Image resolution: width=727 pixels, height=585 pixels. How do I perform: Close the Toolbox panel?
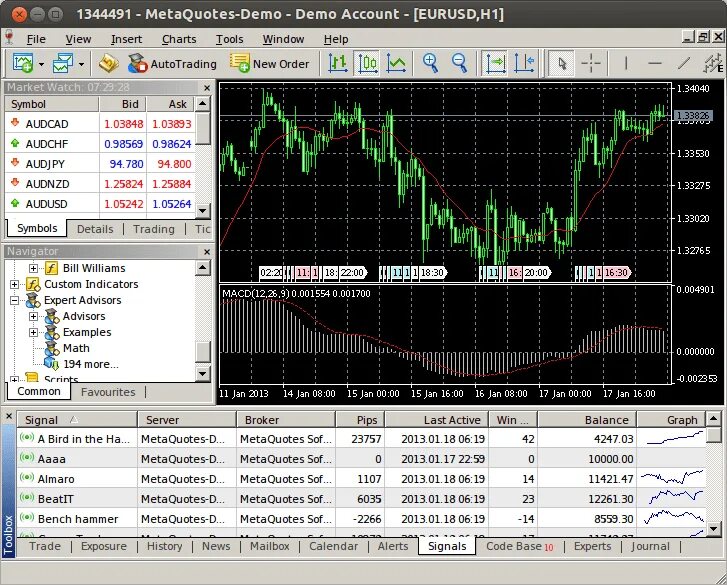coord(8,417)
